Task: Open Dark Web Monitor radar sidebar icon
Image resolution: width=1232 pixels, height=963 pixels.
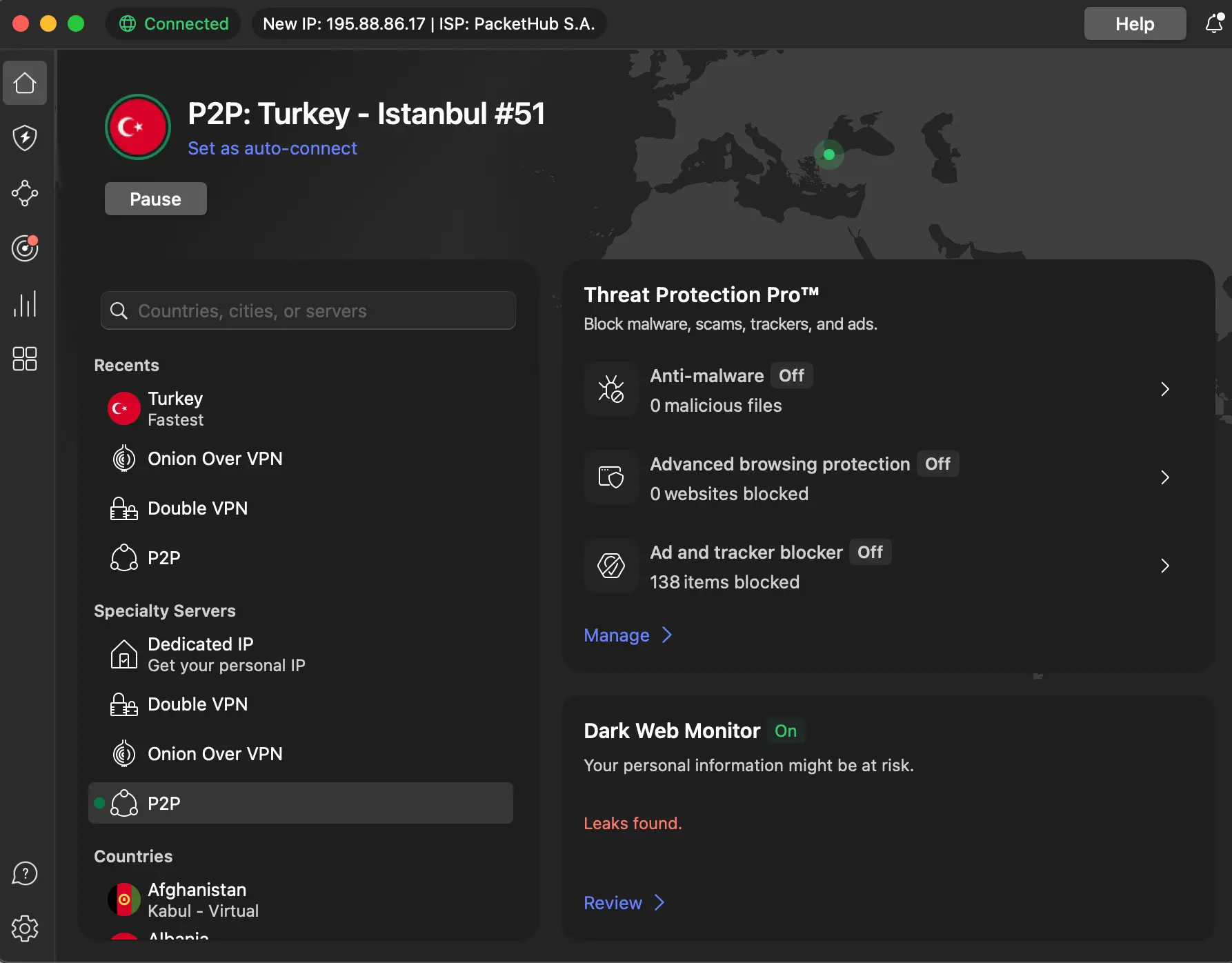Action: click(x=25, y=248)
